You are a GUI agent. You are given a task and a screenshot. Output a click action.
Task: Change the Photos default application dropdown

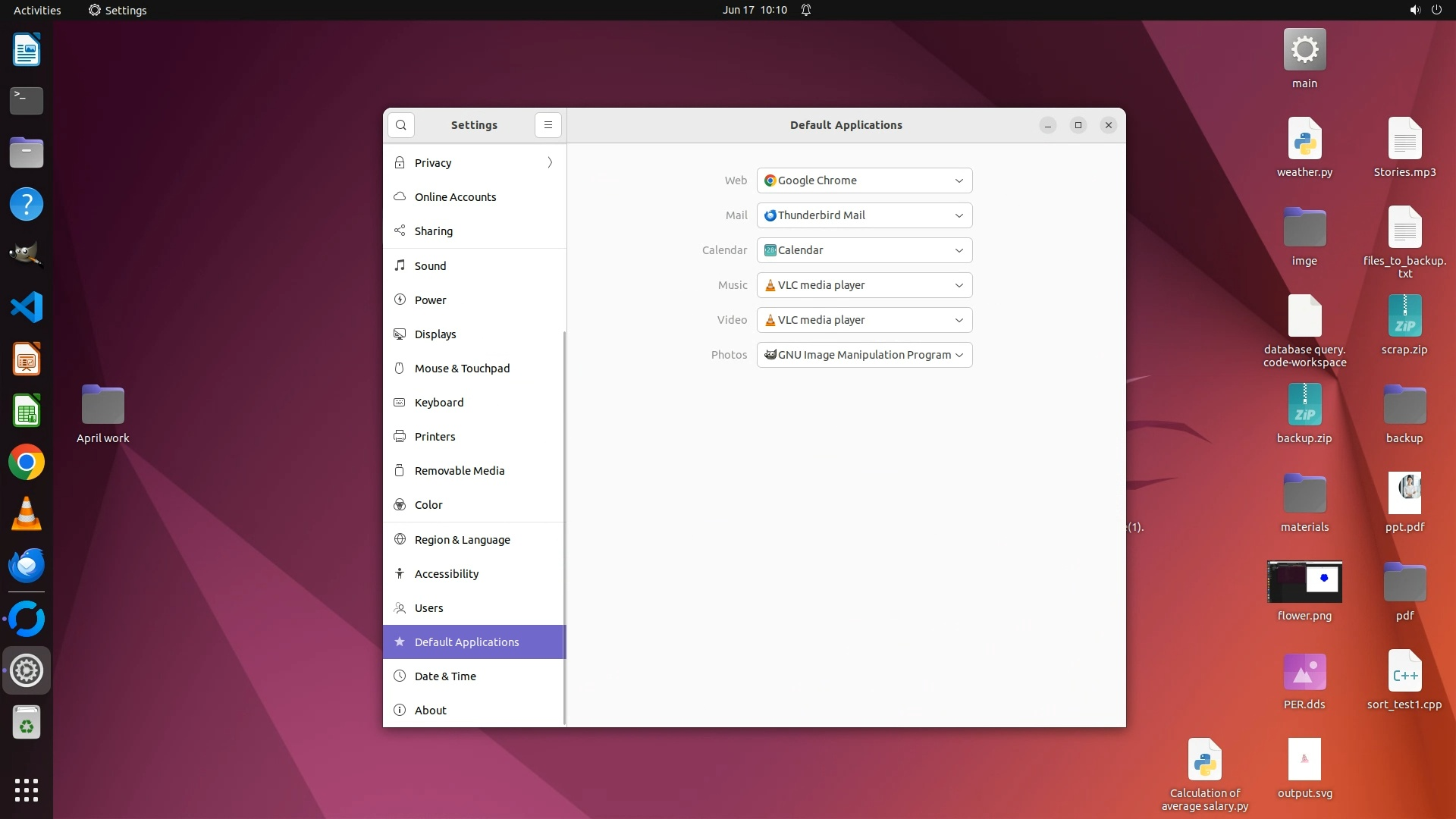coord(864,355)
